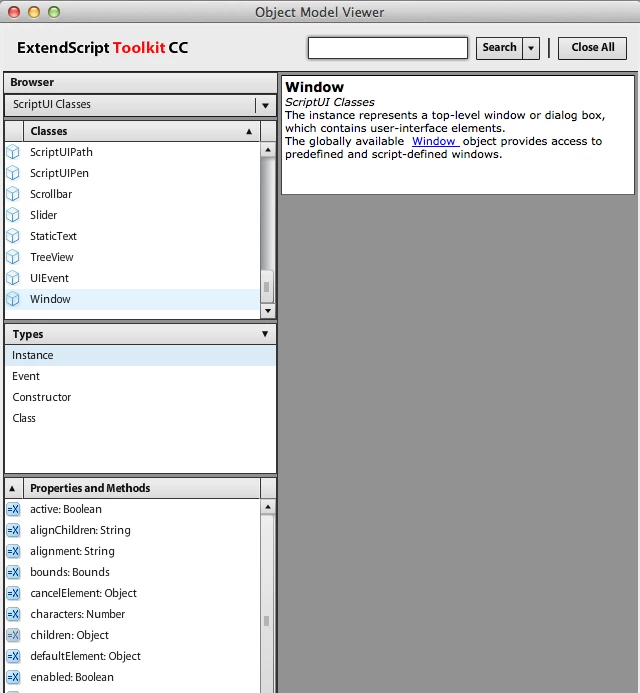This screenshot has width=640, height=693.
Task: Click property icon next to characters: Number
Action: click(13, 614)
